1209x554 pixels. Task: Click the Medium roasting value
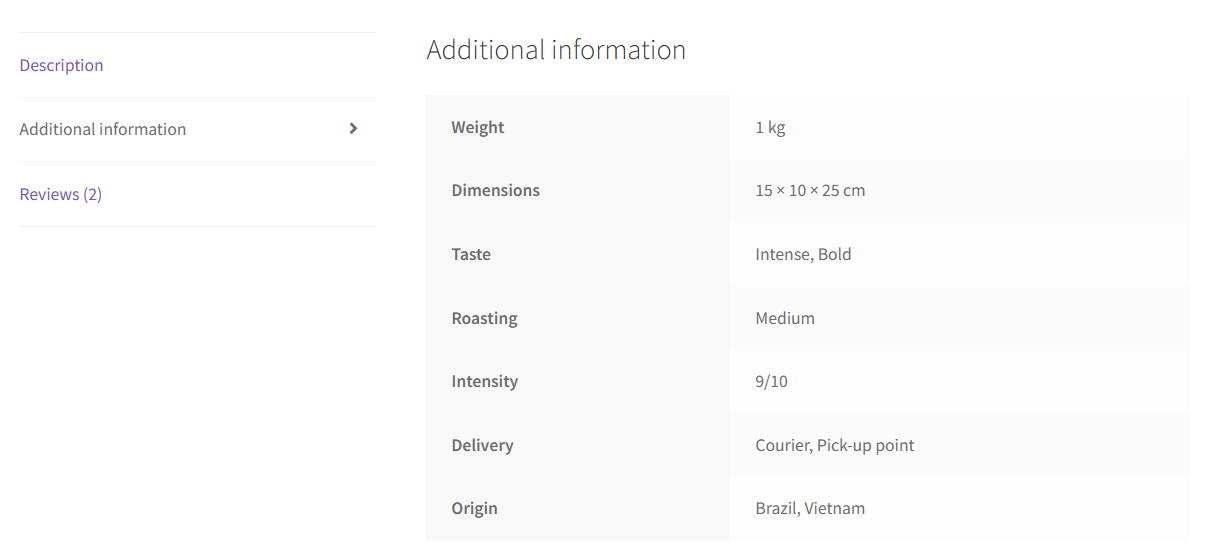[x=785, y=318]
